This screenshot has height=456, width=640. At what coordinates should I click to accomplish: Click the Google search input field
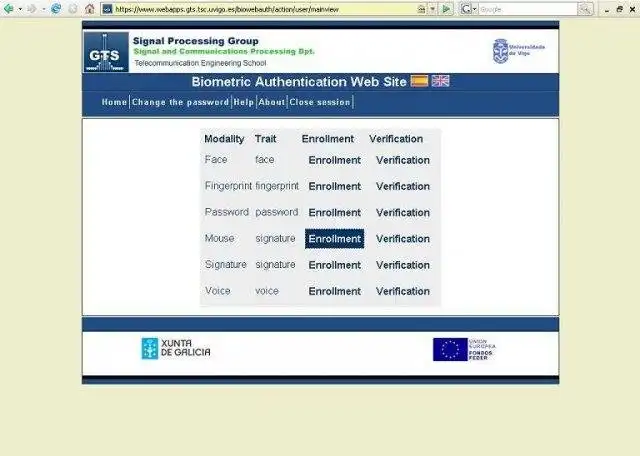528,9
